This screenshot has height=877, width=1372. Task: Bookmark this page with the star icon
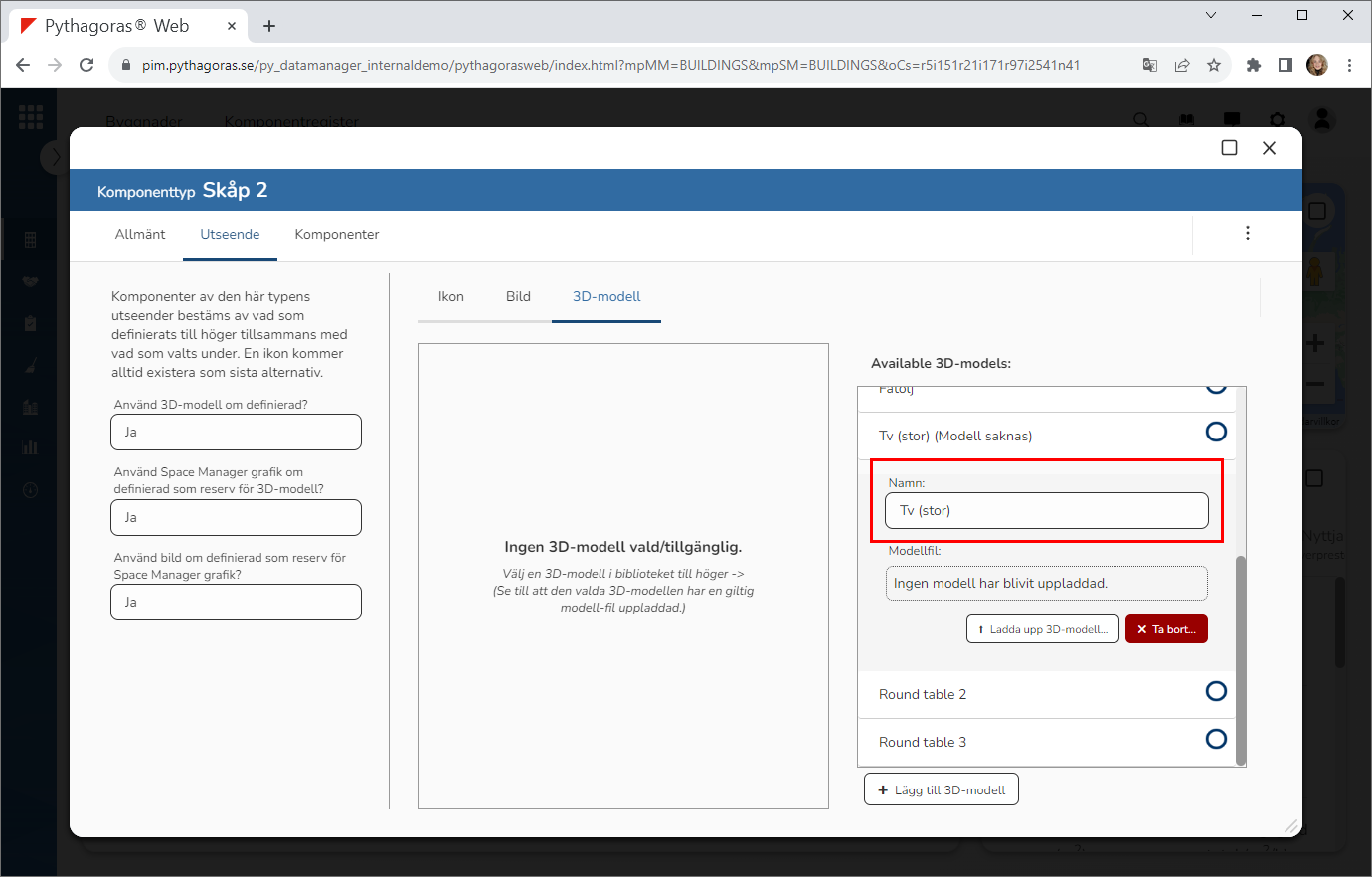(1214, 65)
